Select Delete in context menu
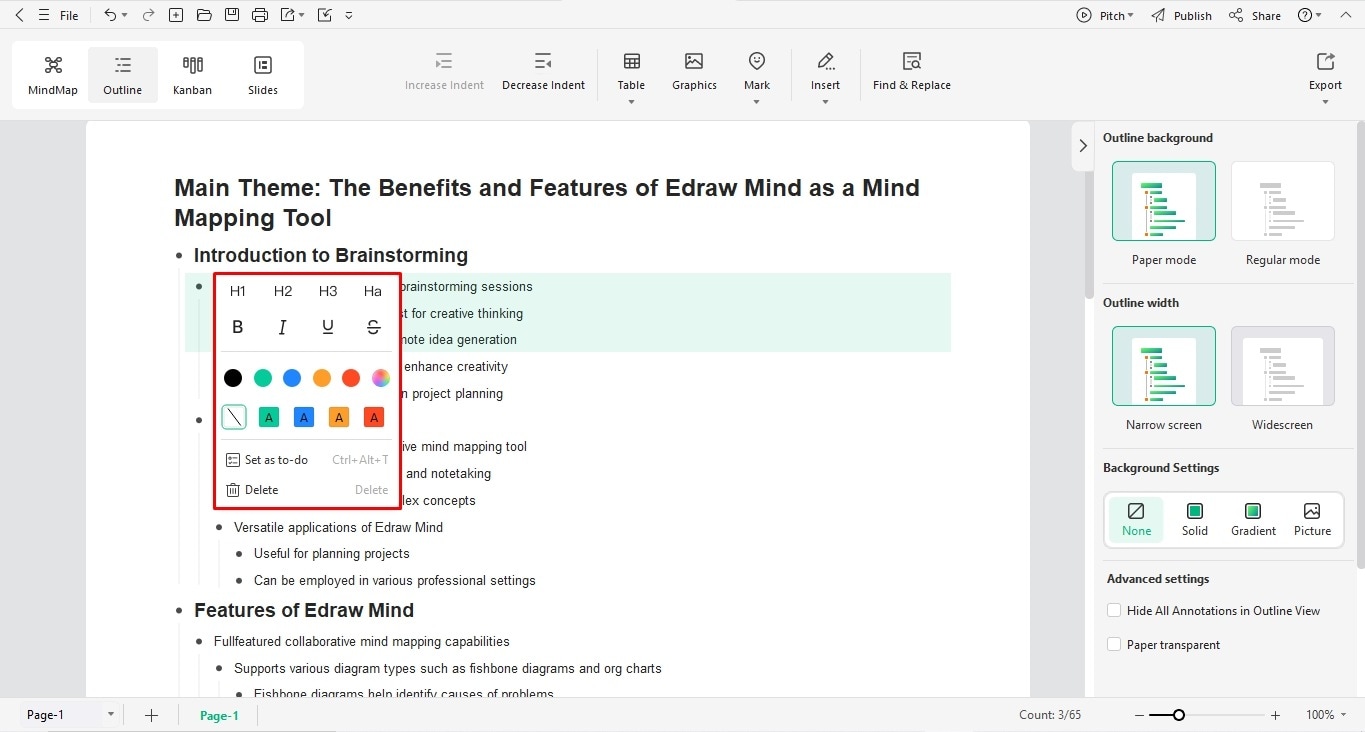The image size is (1365, 732). point(307,490)
